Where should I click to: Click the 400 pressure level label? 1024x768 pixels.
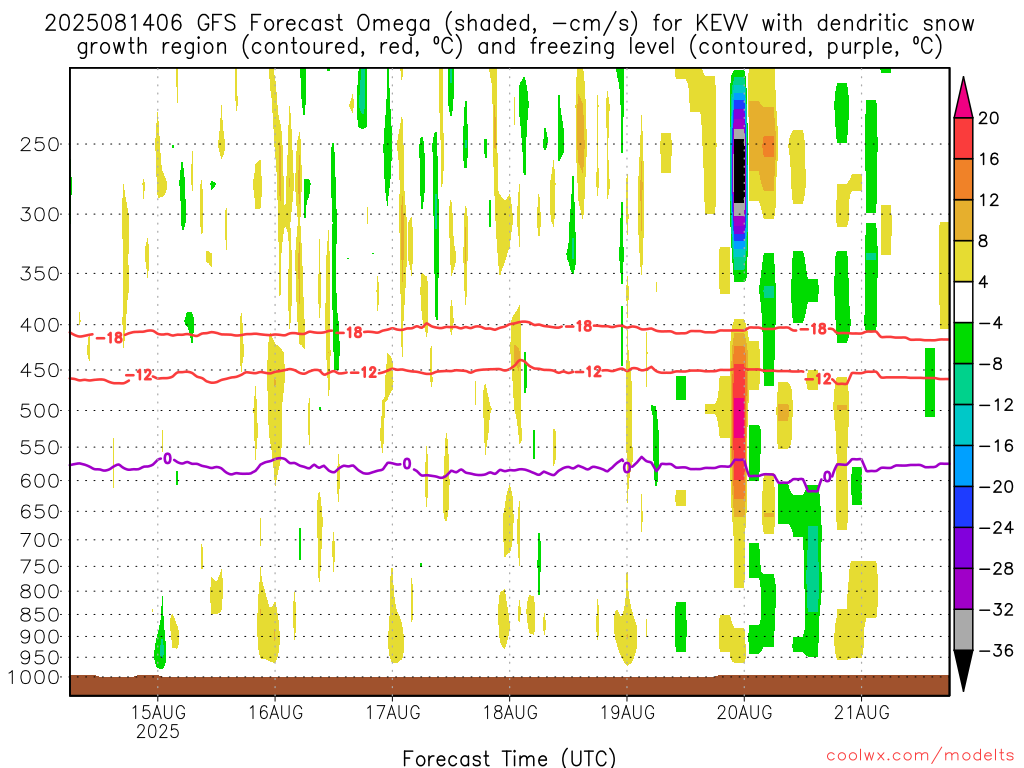[x=40, y=325]
